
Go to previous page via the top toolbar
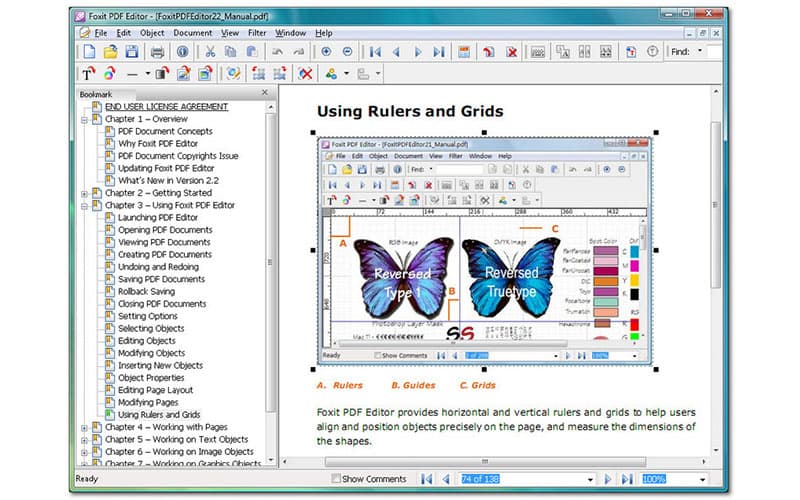[396, 52]
